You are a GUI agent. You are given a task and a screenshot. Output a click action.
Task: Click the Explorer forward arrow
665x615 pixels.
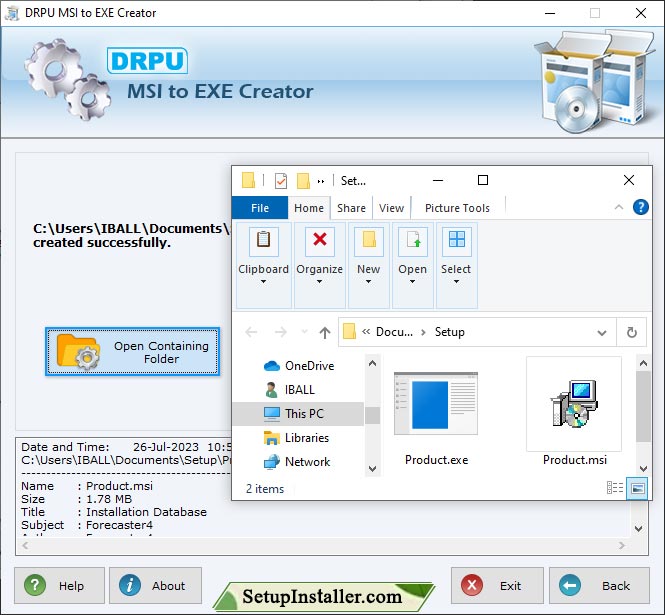click(281, 332)
